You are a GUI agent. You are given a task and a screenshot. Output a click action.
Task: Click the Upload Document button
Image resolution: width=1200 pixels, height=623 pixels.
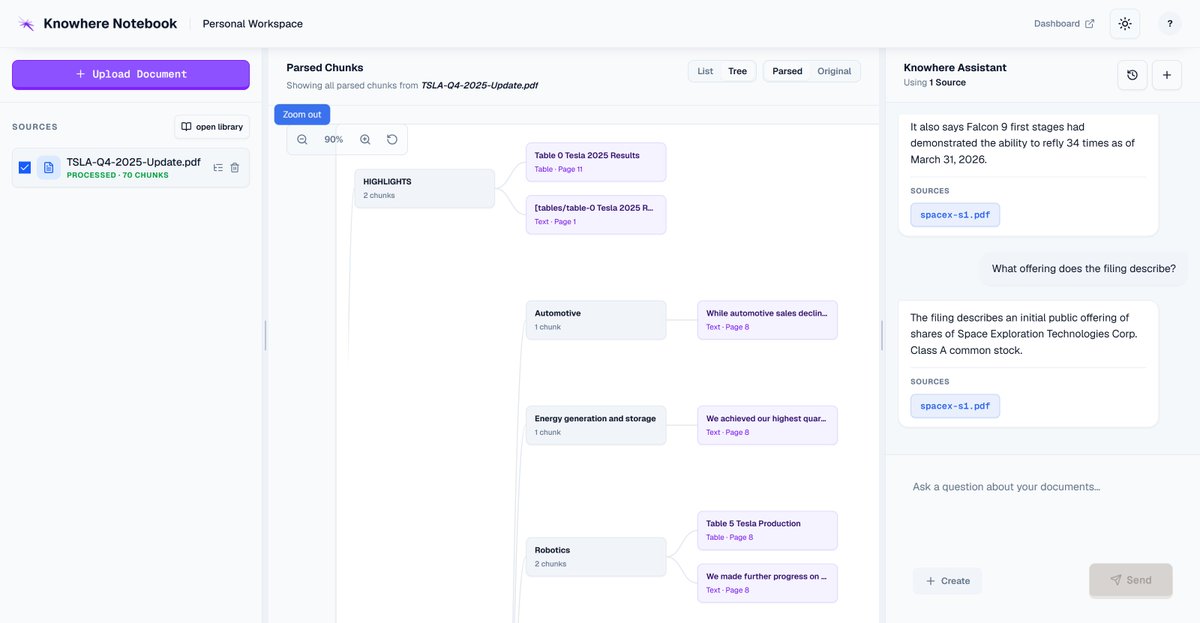tap(131, 74)
